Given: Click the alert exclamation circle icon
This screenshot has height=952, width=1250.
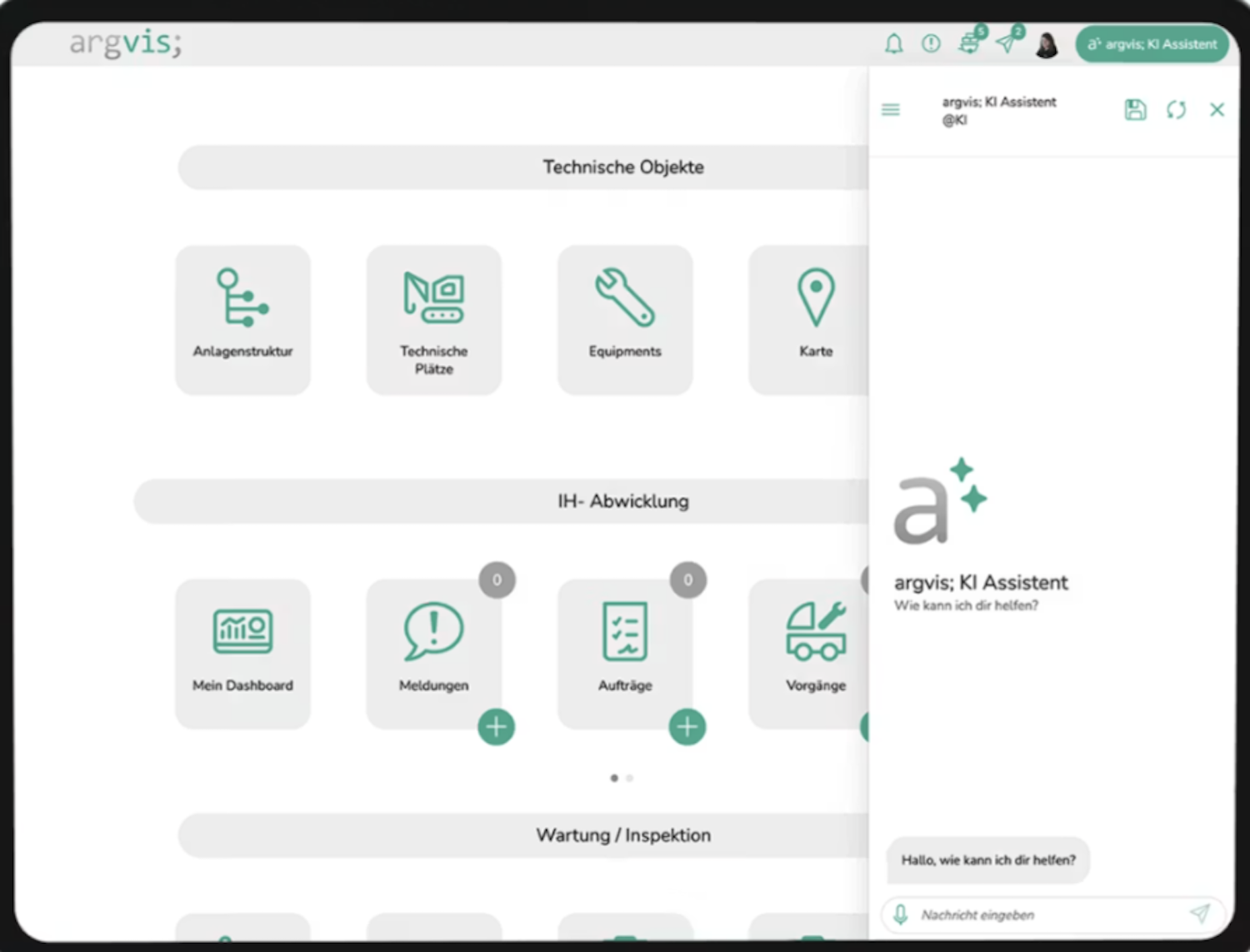Looking at the screenshot, I should tap(931, 43).
